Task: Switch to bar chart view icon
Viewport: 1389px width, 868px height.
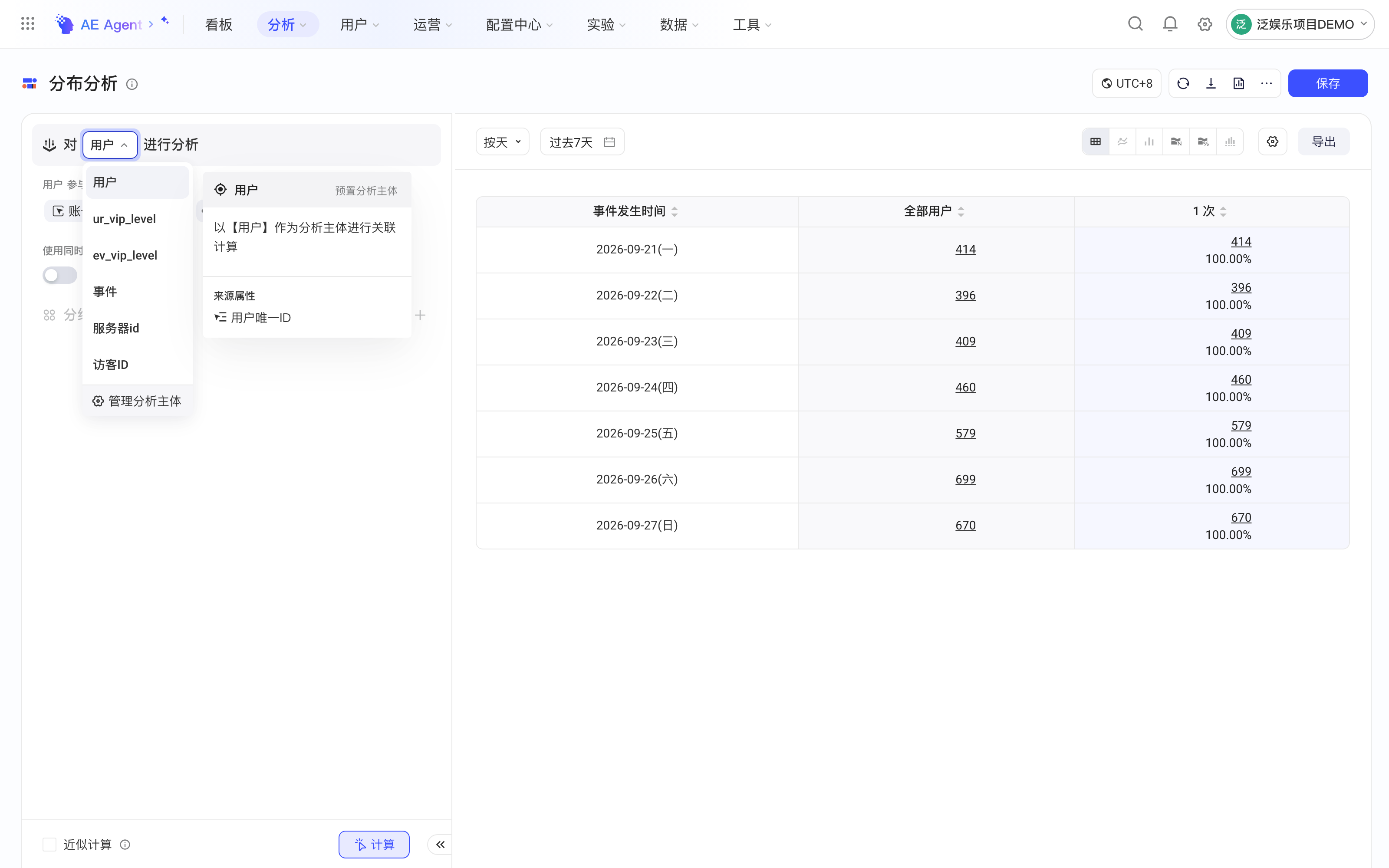Action: (x=1149, y=142)
